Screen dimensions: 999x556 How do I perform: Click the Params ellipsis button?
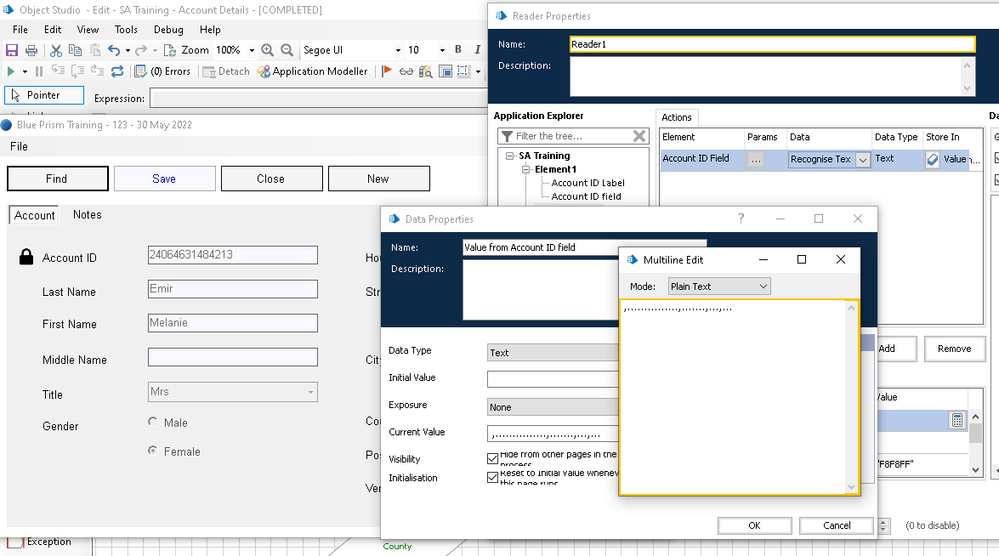[756, 160]
